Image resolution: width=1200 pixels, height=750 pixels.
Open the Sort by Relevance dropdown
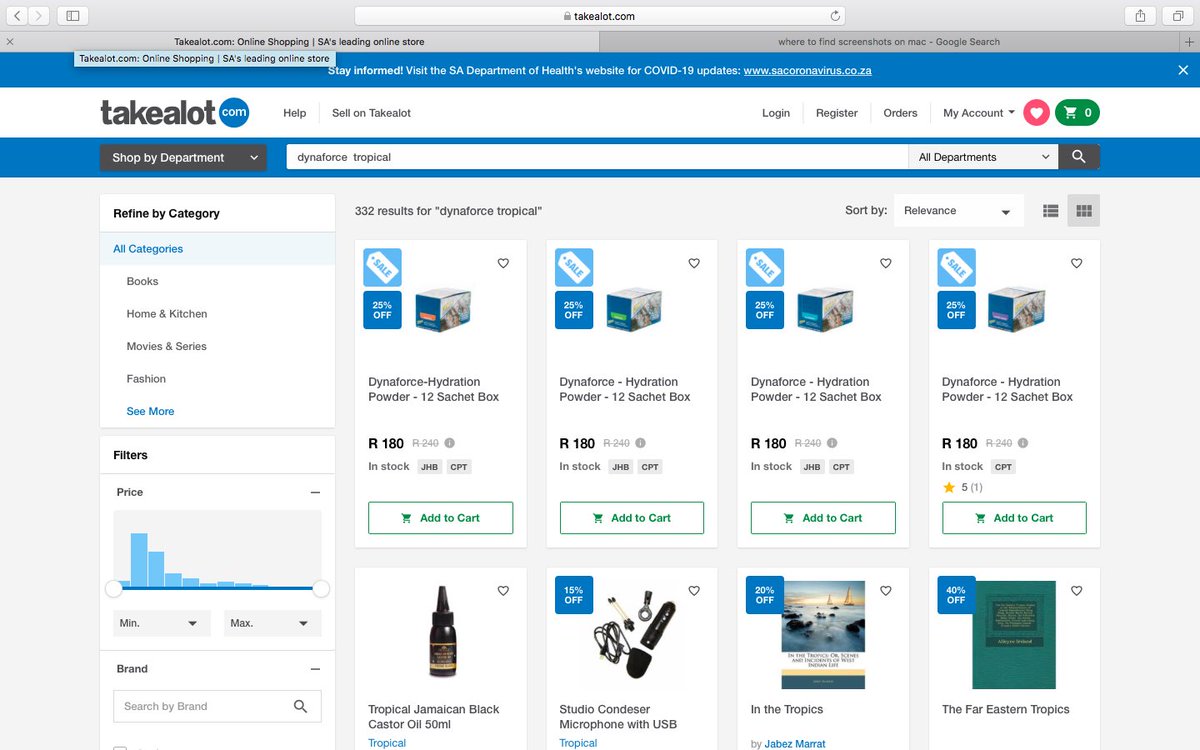coord(959,211)
